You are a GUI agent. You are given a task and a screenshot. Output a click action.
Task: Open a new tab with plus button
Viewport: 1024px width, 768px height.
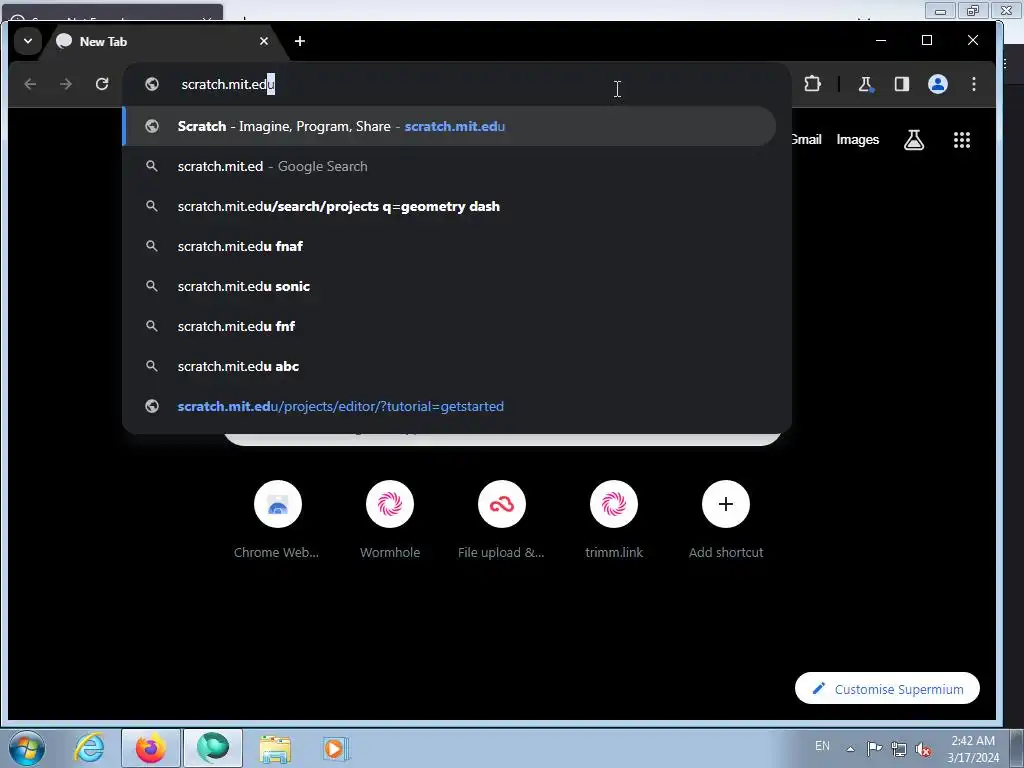click(x=300, y=41)
